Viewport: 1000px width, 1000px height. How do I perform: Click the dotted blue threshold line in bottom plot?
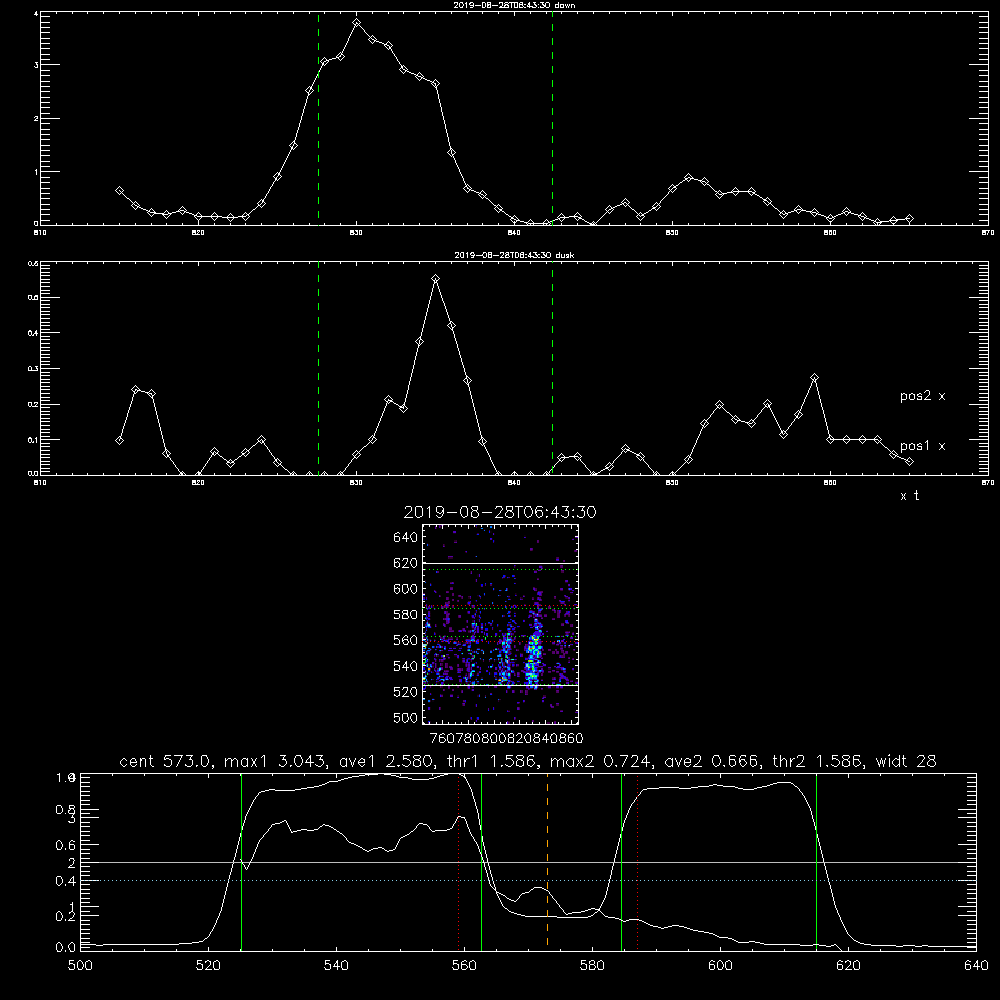528,881
